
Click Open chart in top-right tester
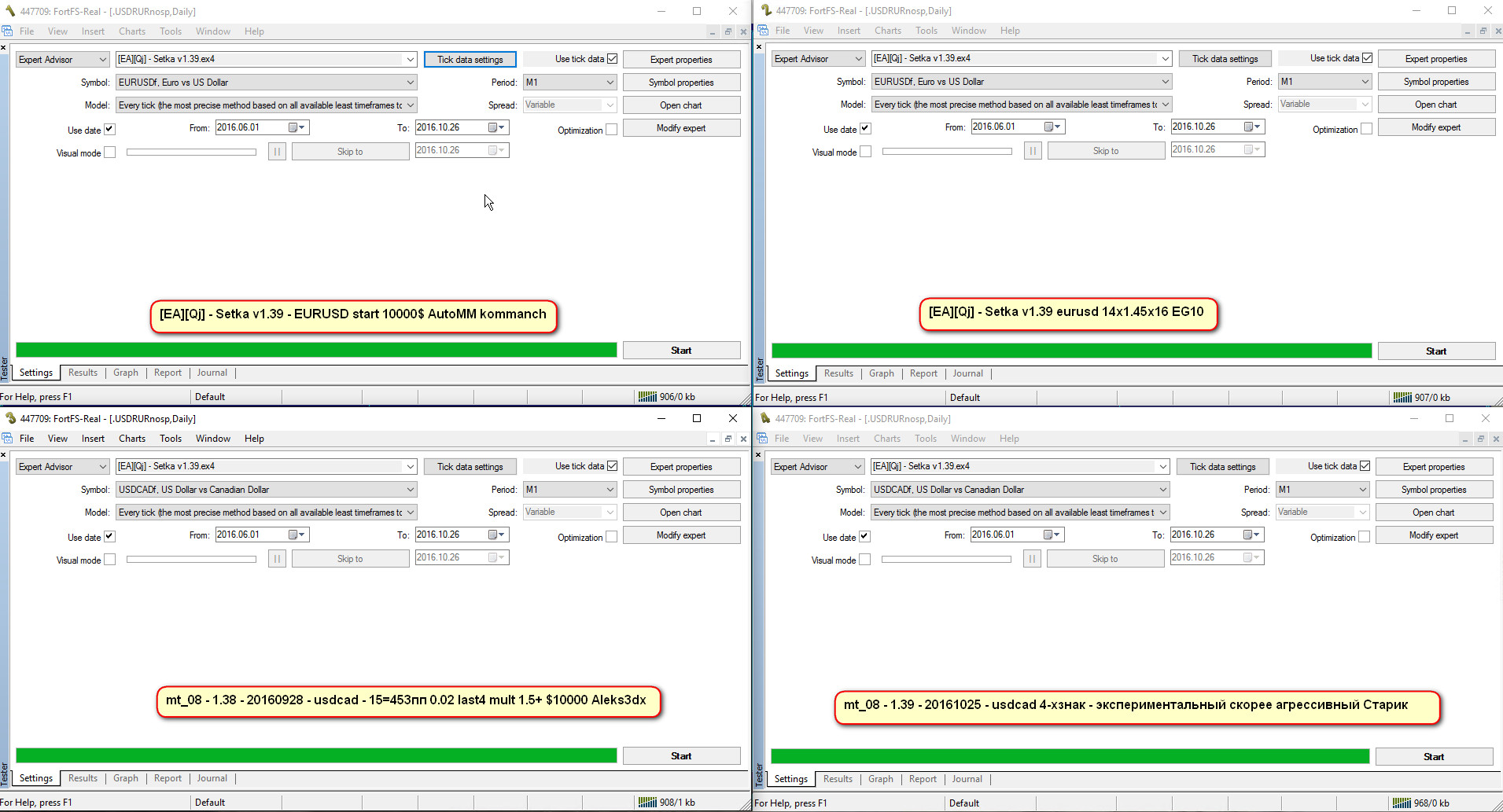[x=1436, y=105]
